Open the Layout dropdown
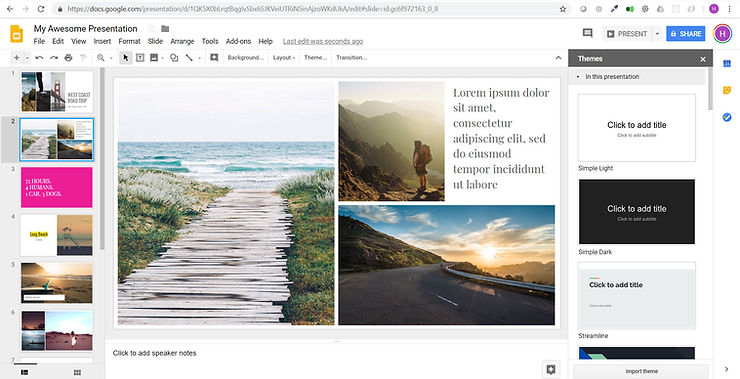 tap(284, 58)
